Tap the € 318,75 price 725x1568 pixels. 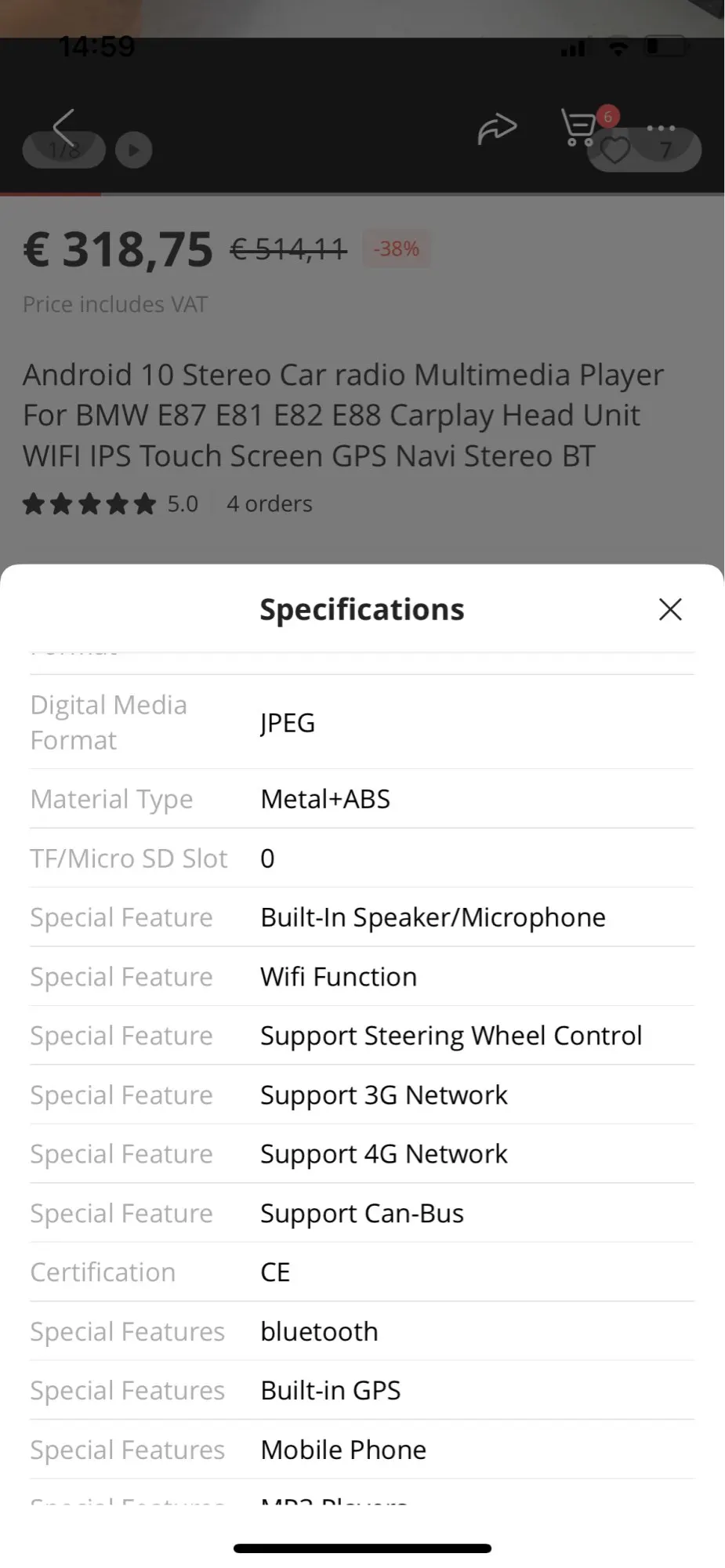[x=118, y=250]
